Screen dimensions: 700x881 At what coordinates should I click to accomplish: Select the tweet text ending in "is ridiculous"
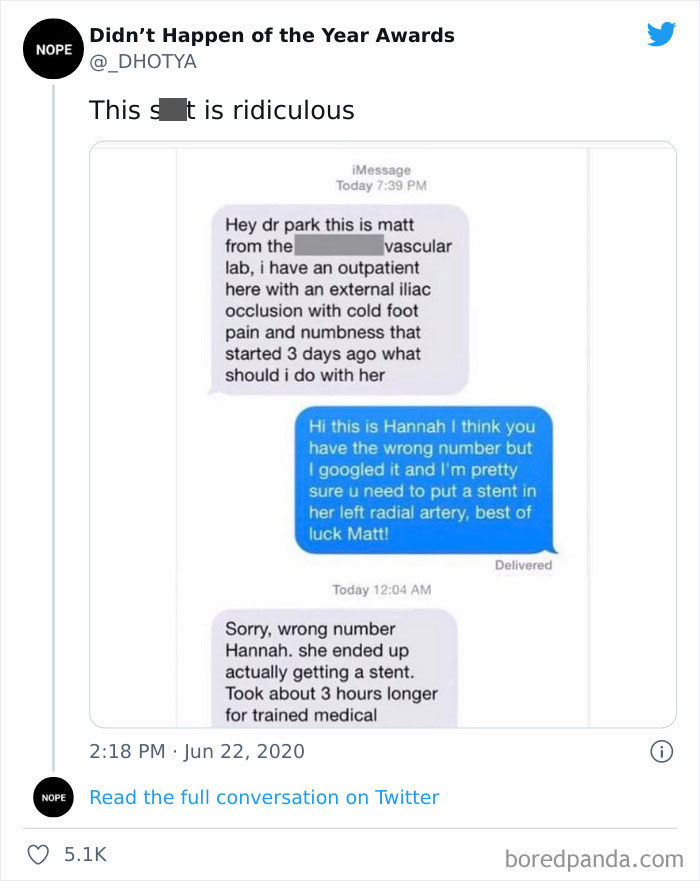pos(222,110)
